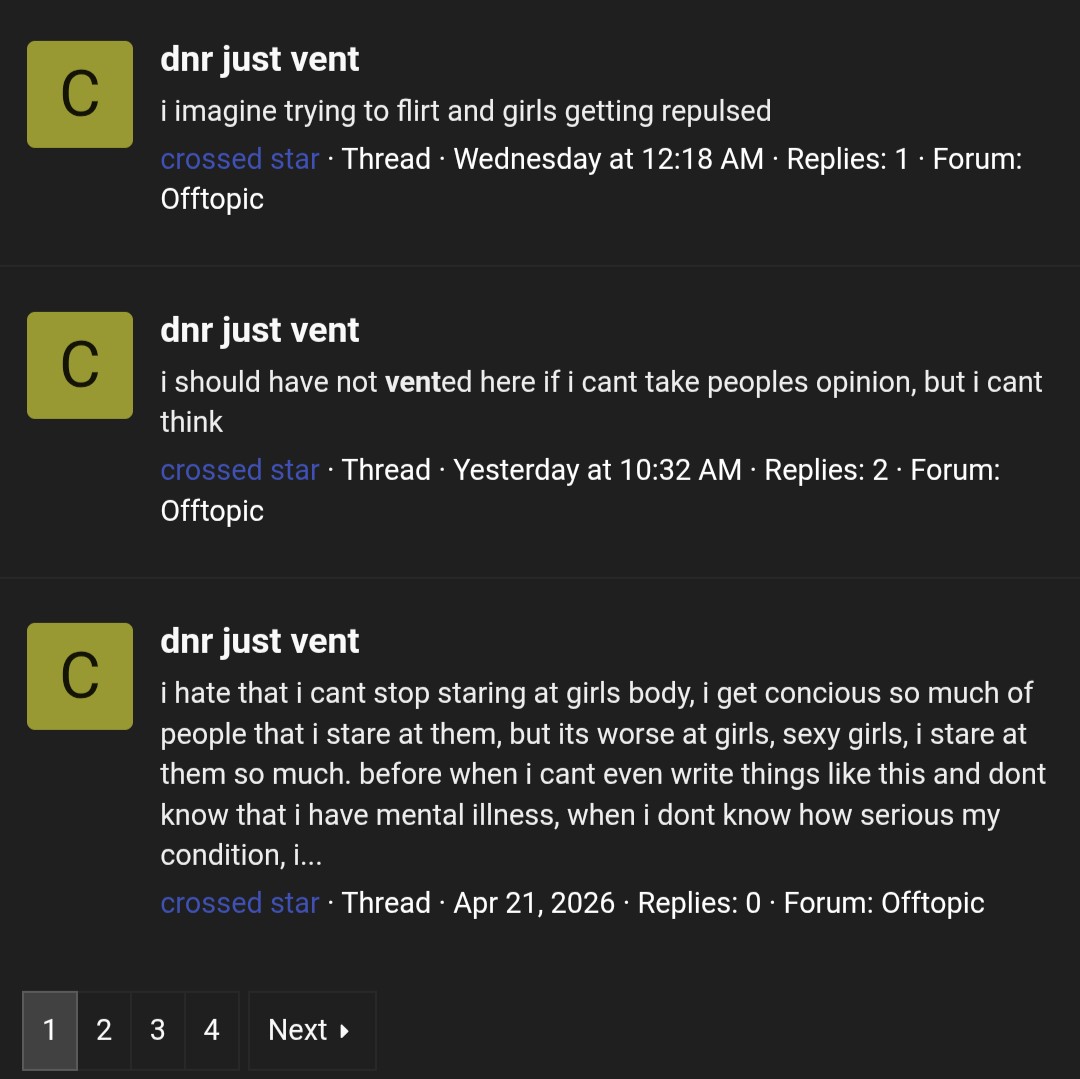Screen dimensions: 1080x1079
Task: Open thread title about girls getting repulsed
Action: tap(260, 59)
